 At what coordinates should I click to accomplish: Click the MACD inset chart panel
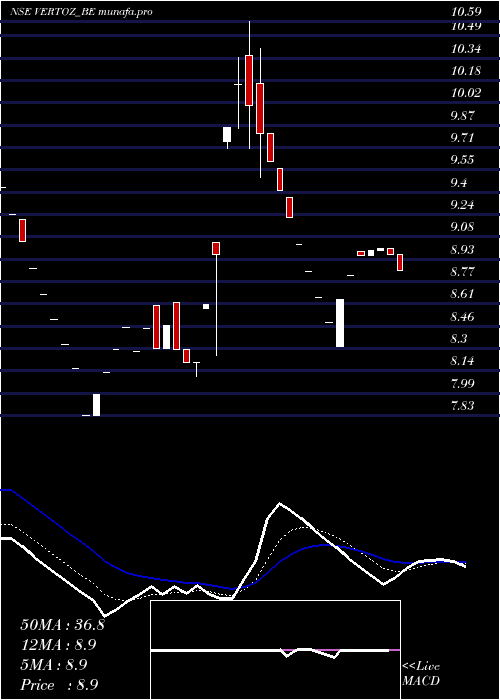click(275, 650)
